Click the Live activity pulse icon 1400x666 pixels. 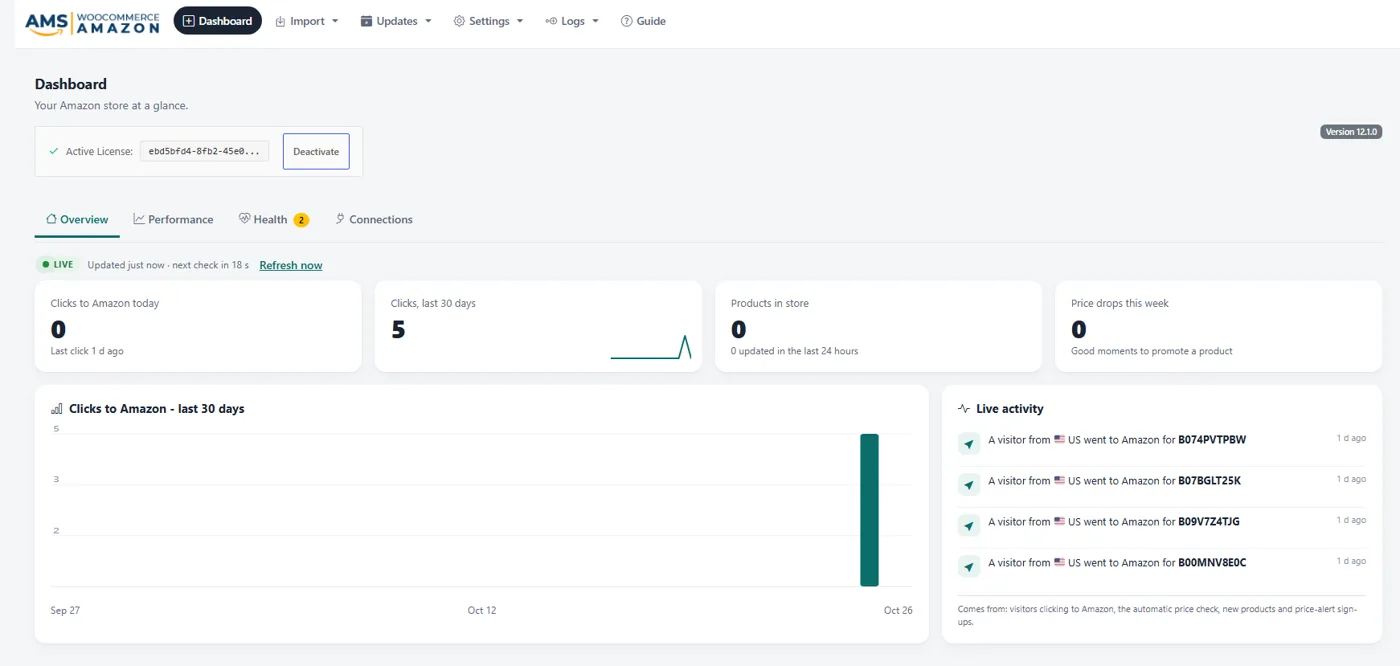pos(964,409)
